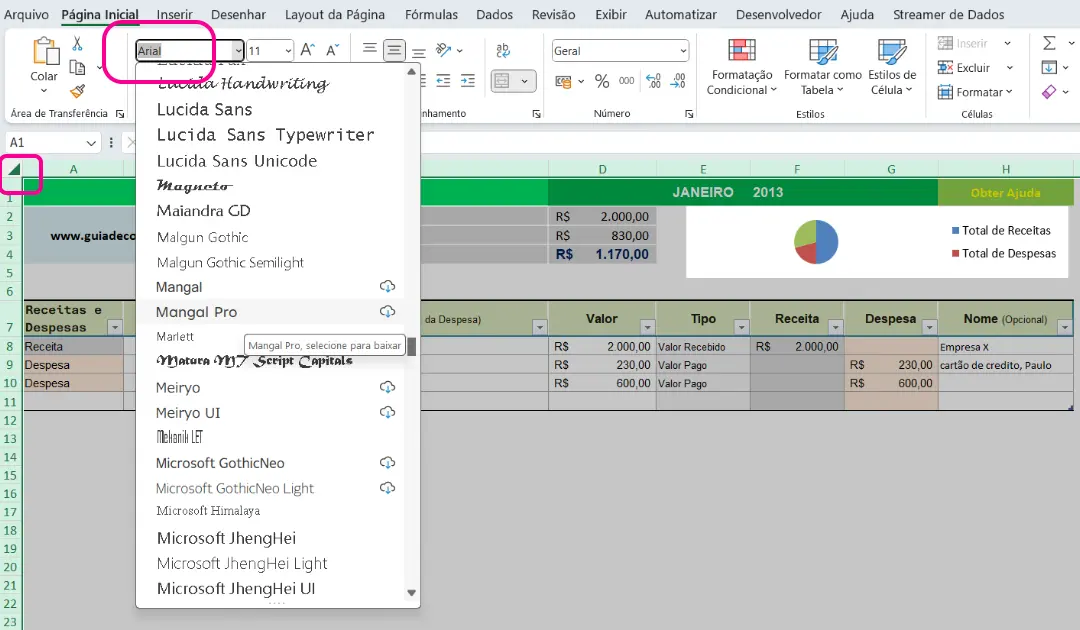Click the Wrap Text icon
1080x630 pixels.
[x=503, y=50]
